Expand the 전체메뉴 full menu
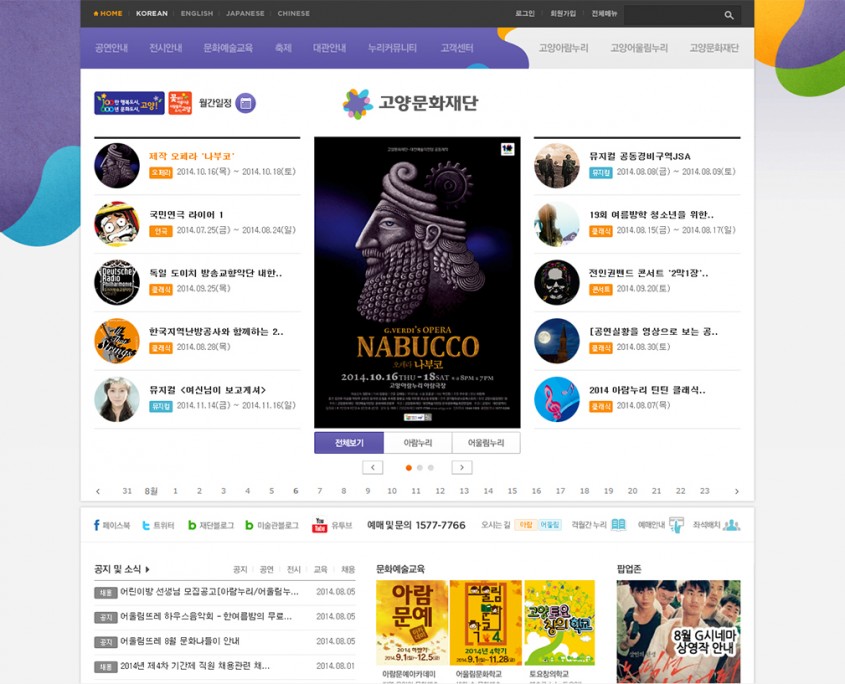 pos(605,13)
